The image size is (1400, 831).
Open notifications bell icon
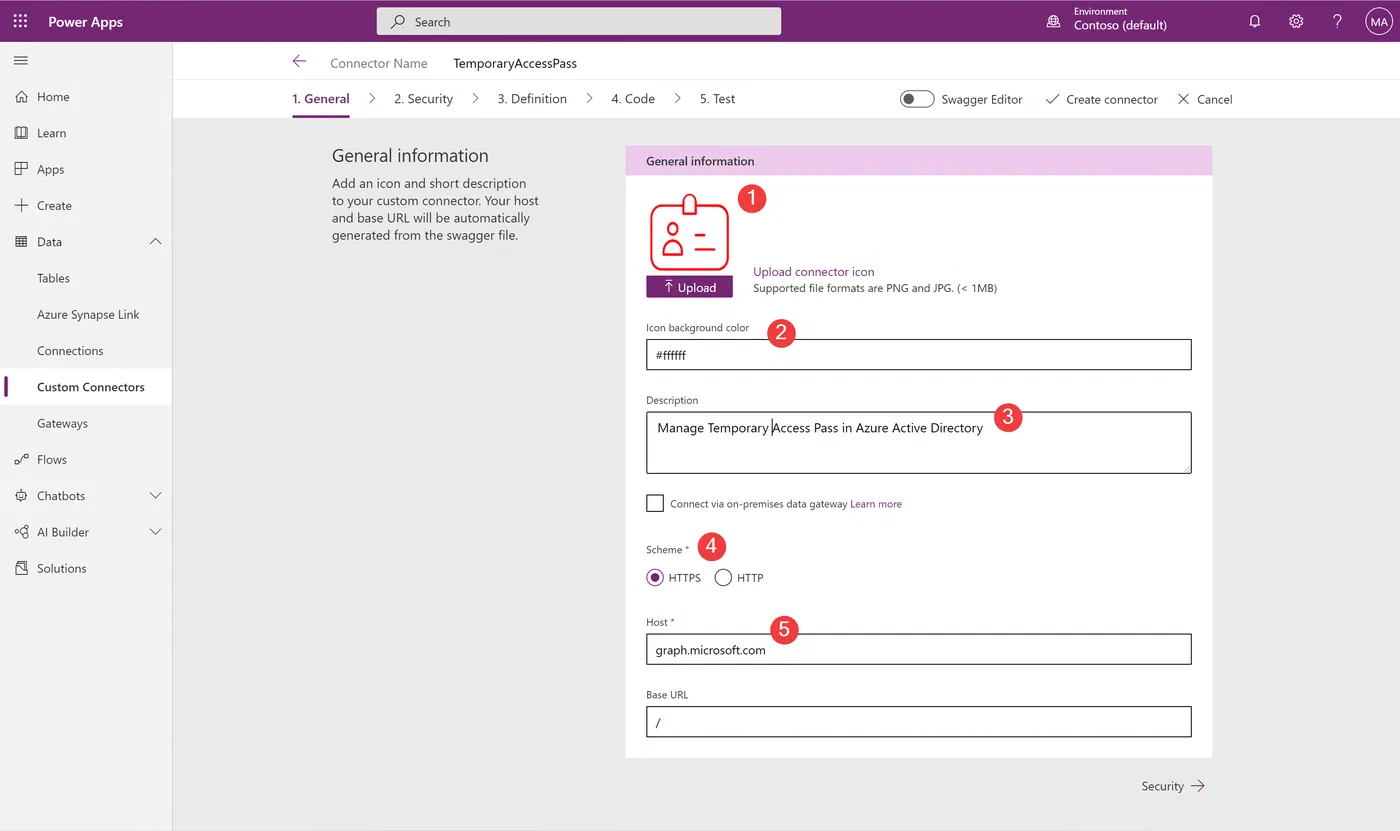pyautogui.click(x=1255, y=21)
